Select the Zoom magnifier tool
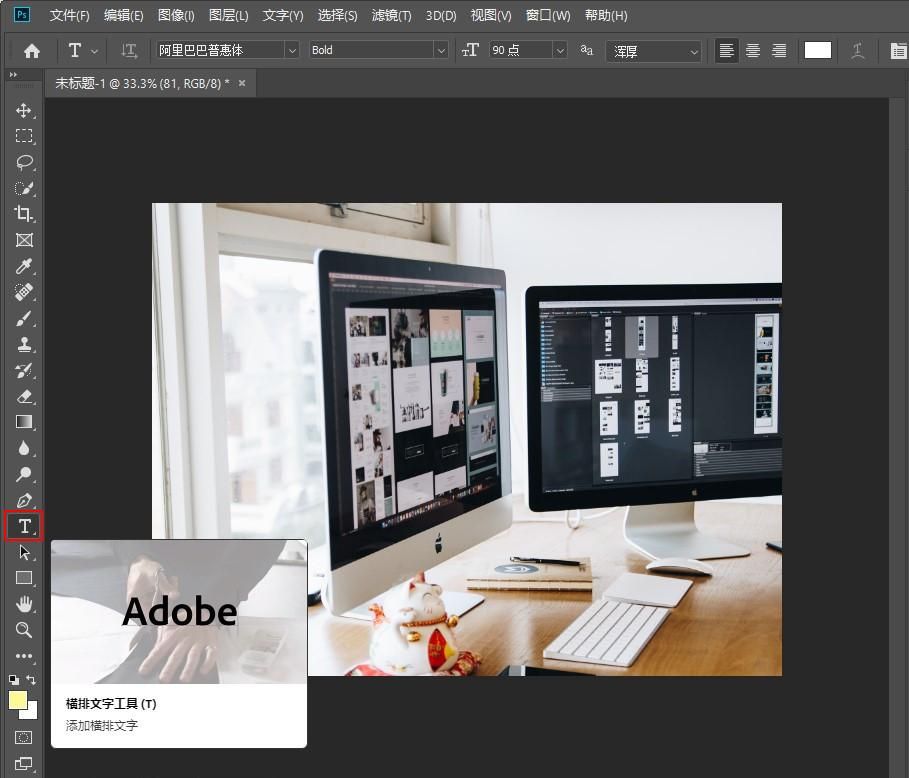 click(24, 630)
